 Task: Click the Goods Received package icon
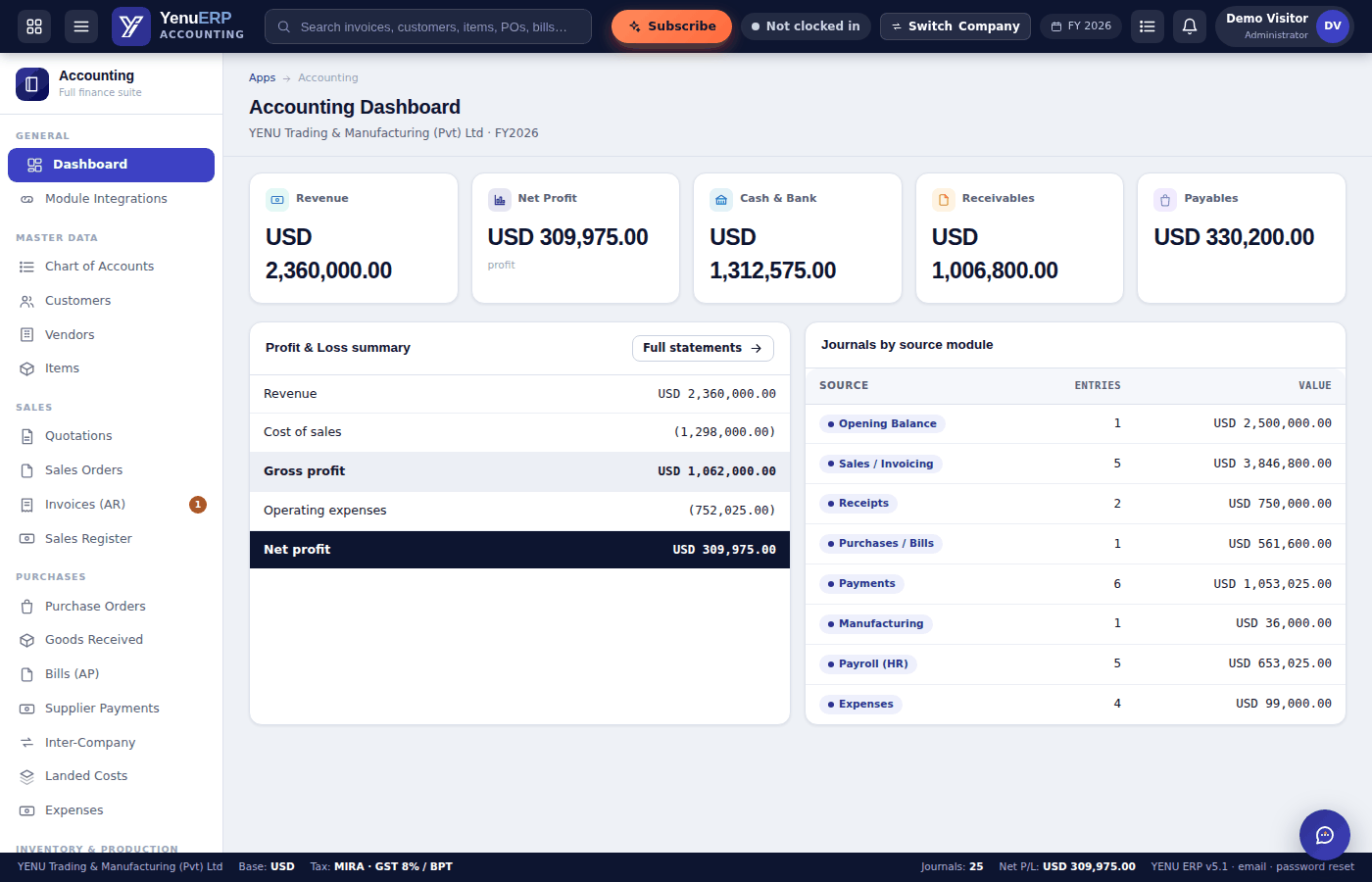(27, 640)
